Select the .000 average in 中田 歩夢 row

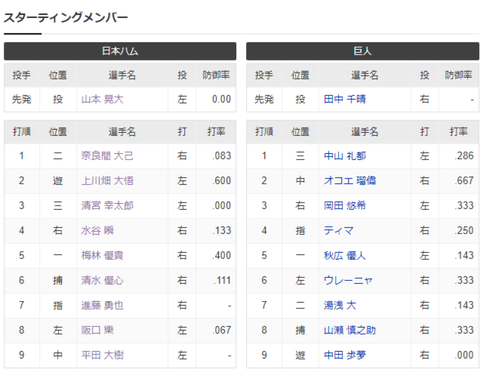click(x=464, y=355)
